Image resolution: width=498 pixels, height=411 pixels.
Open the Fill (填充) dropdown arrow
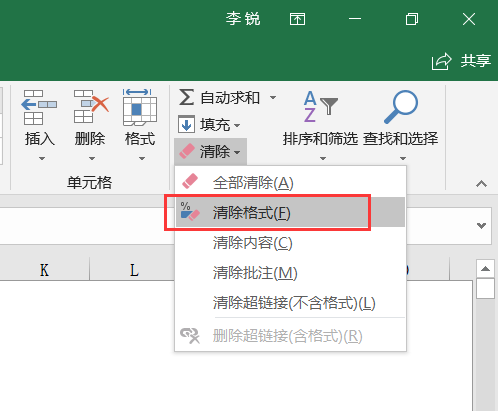(237, 125)
